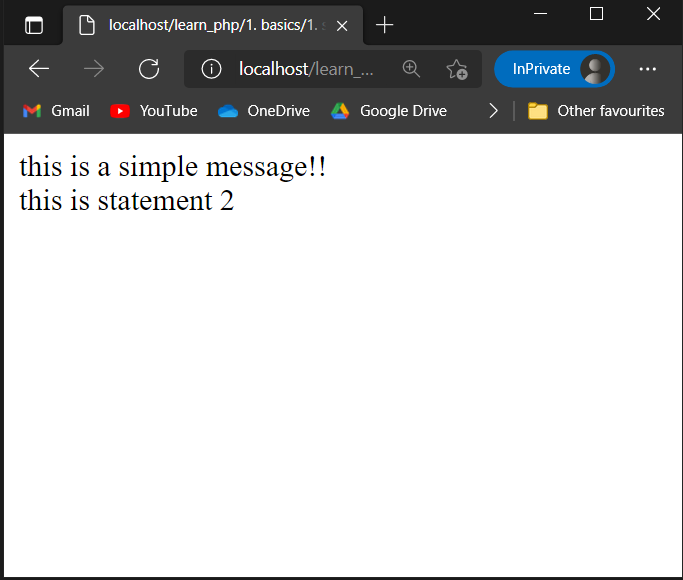Open the YouTube bookmark
The height and width of the screenshot is (580, 683).
tap(154, 111)
